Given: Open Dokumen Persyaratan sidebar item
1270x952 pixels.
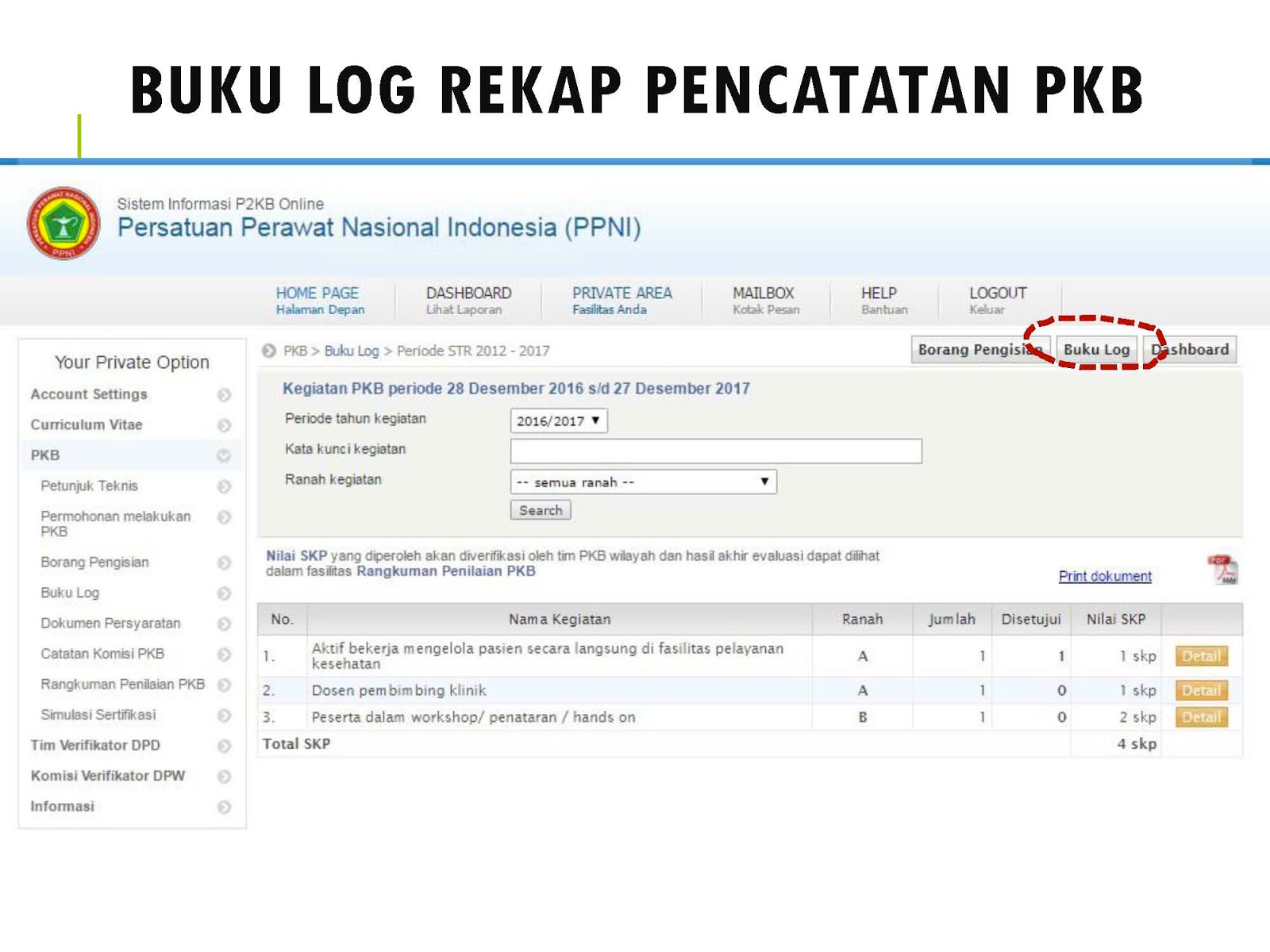Looking at the screenshot, I should pyautogui.click(x=110, y=624).
